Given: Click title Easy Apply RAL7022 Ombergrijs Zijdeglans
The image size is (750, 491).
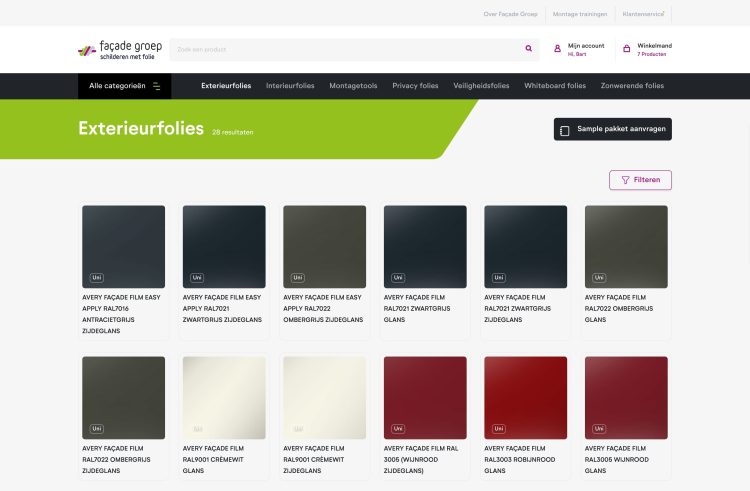Looking at the screenshot, I should tap(323, 308).
